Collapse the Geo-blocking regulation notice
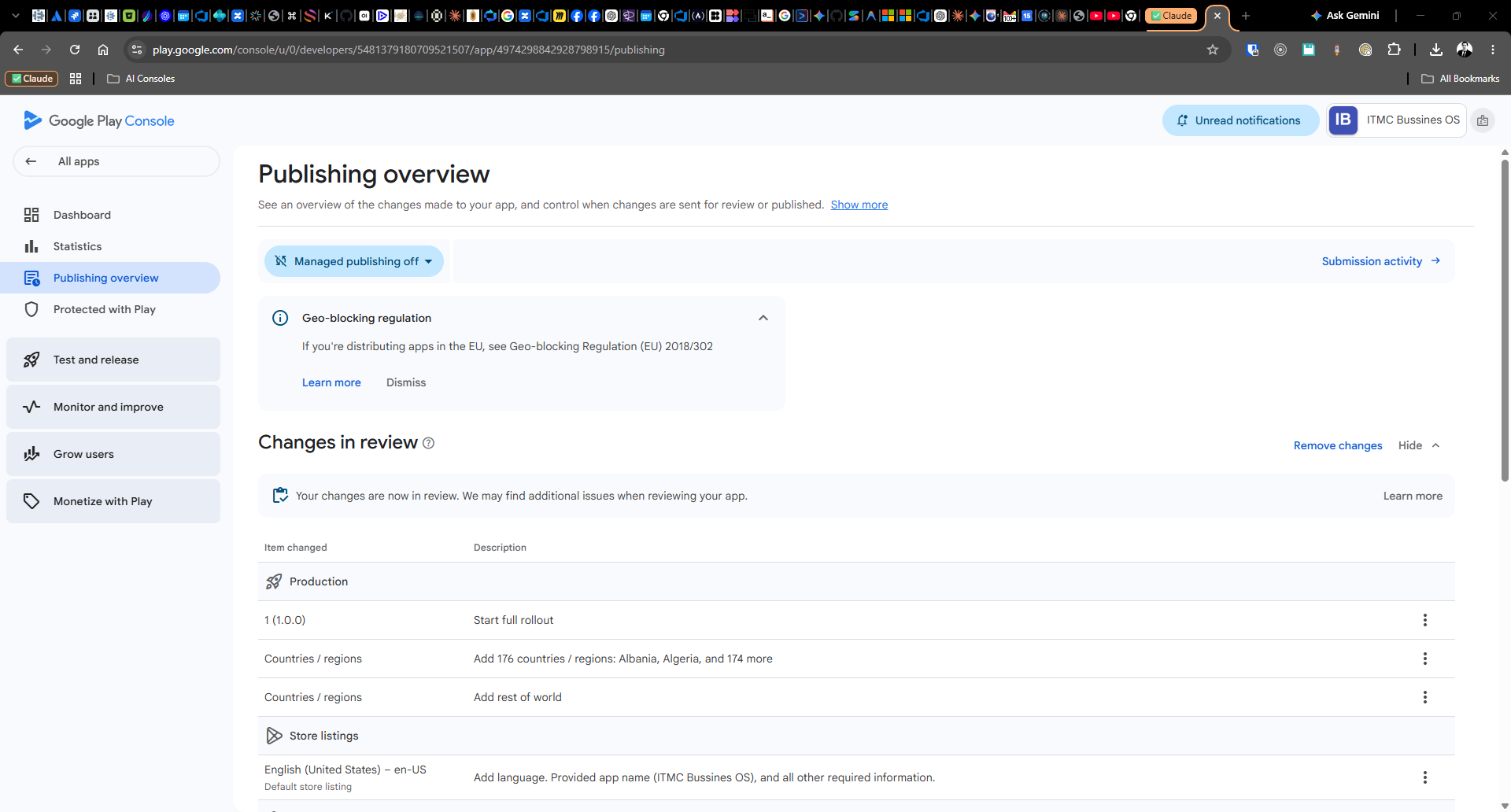 click(x=763, y=318)
